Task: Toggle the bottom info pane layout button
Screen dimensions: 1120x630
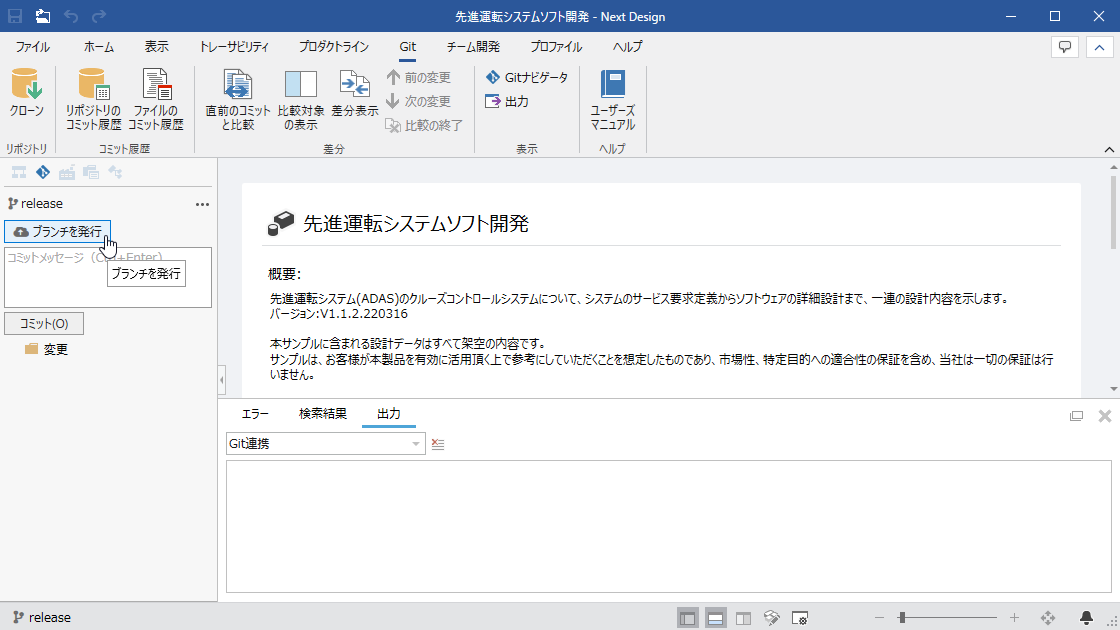Action: point(716,618)
